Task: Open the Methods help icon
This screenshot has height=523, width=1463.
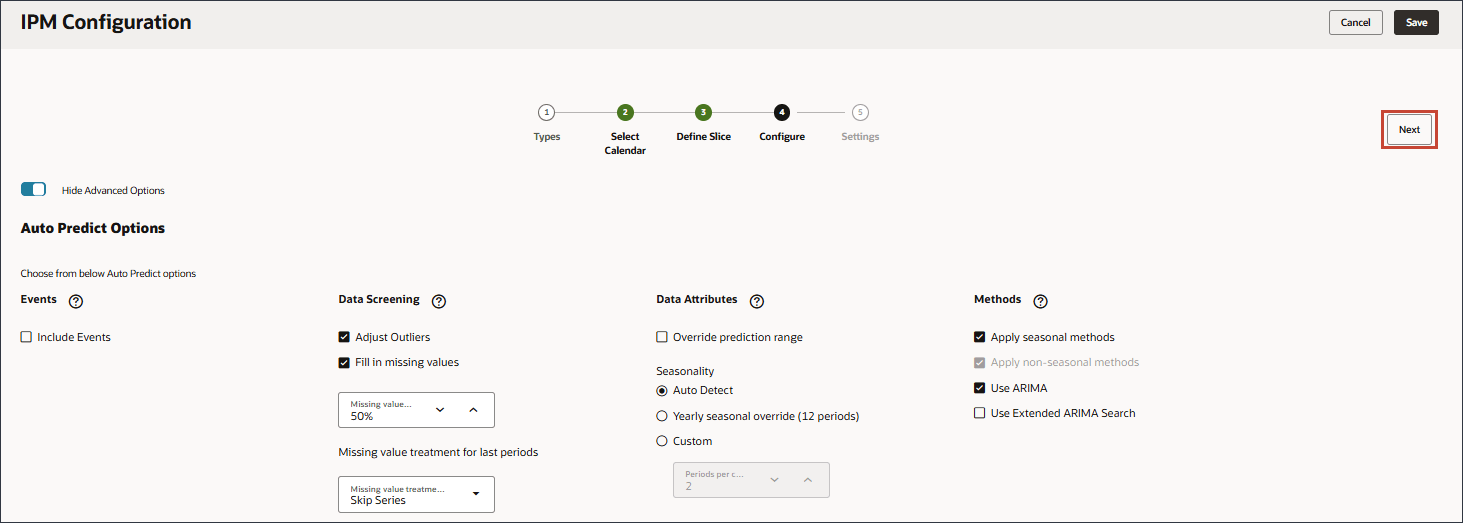Action: [x=1040, y=301]
